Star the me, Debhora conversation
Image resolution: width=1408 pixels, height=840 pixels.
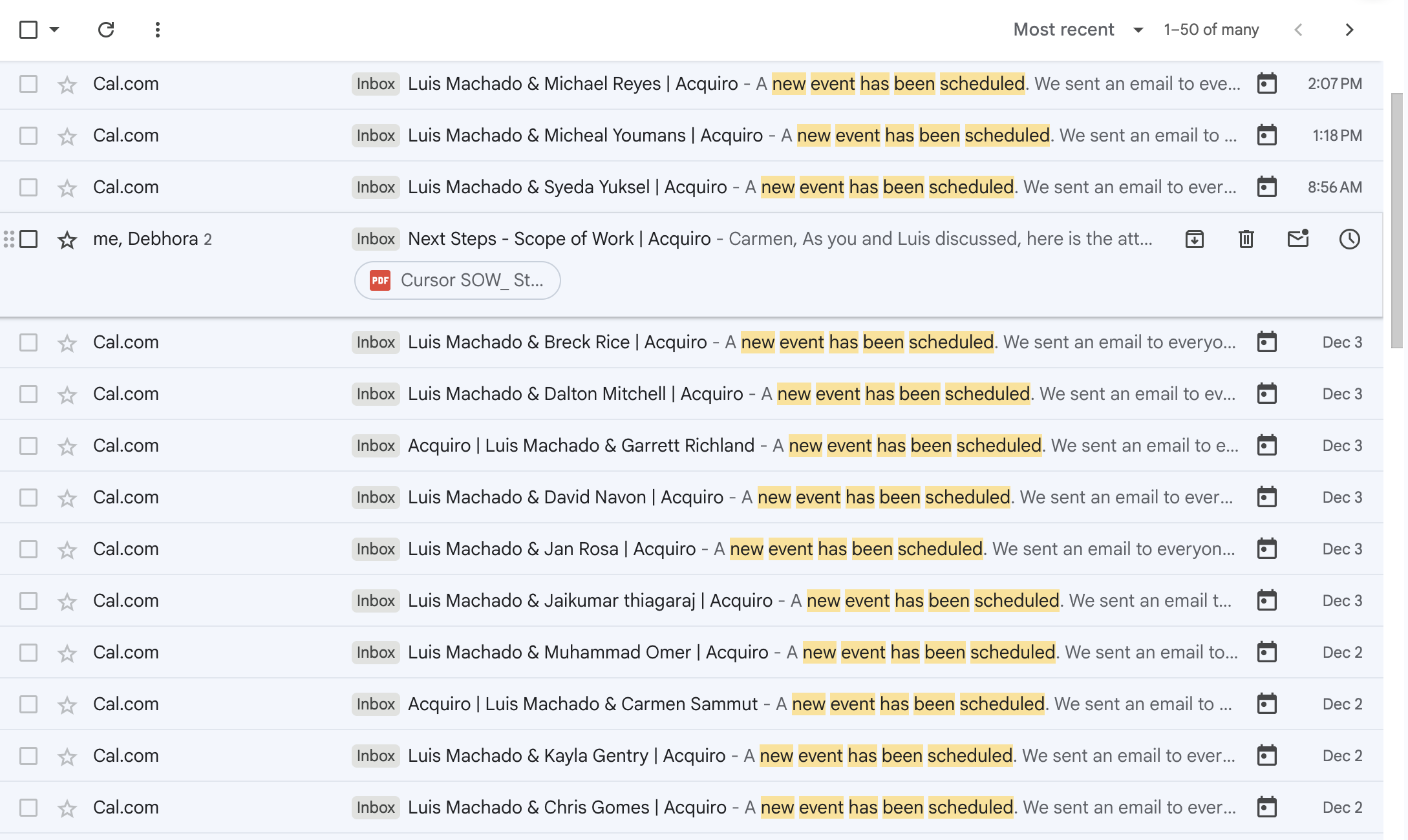pyautogui.click(x=67, y=239)
